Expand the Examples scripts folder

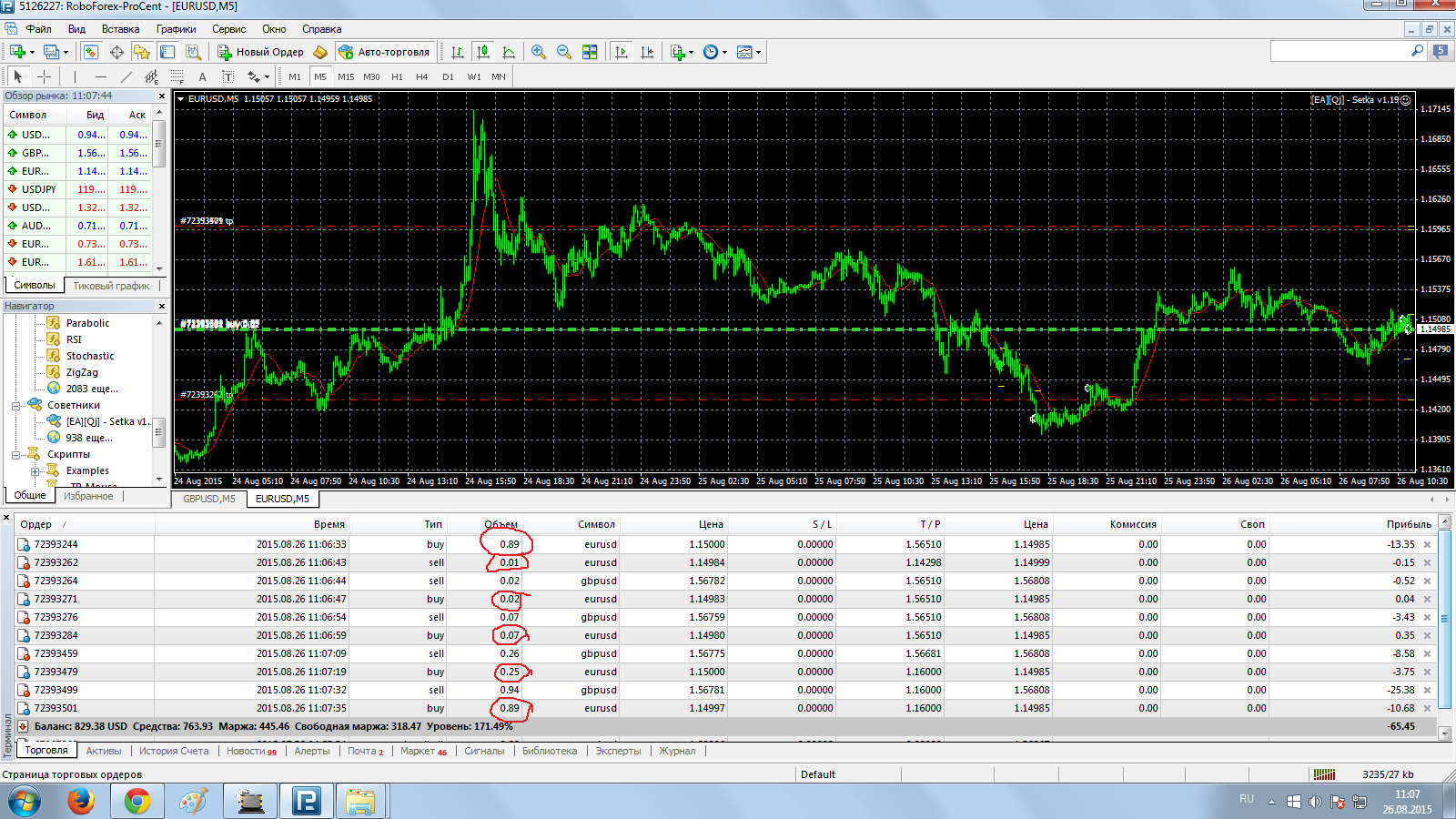pos(35,471)
